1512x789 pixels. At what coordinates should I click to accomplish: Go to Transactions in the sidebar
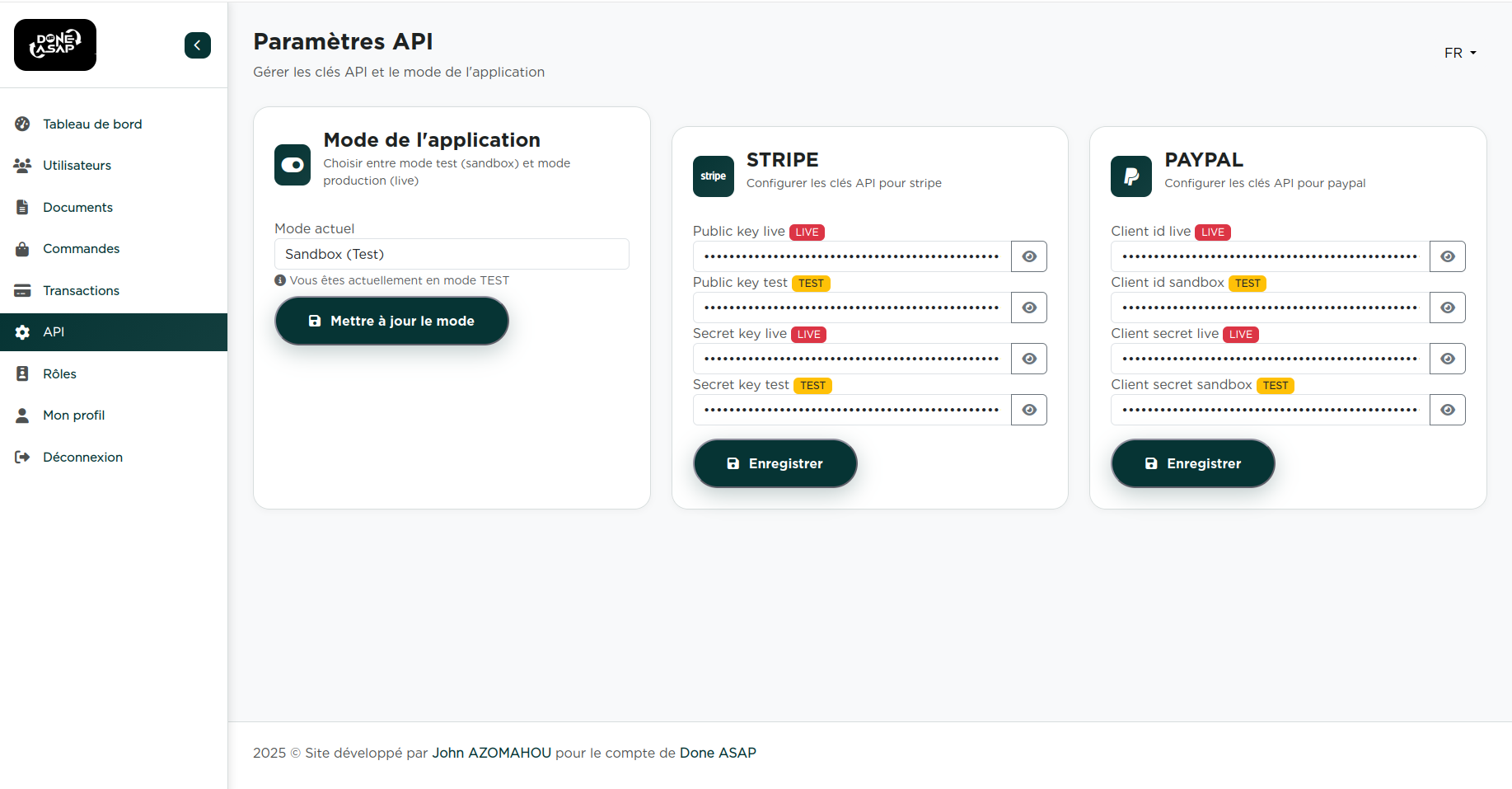[81, 290]
